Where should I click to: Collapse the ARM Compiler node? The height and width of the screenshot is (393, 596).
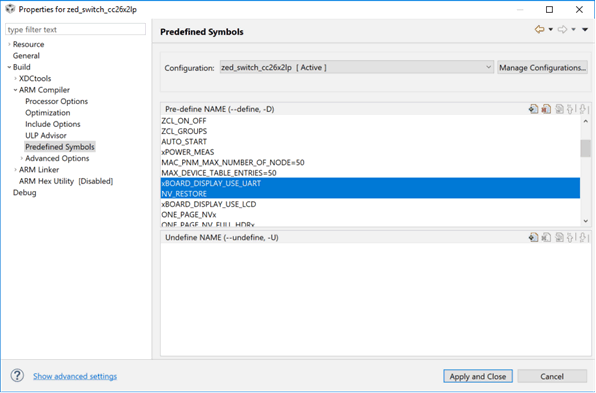[x=15, y=90]
